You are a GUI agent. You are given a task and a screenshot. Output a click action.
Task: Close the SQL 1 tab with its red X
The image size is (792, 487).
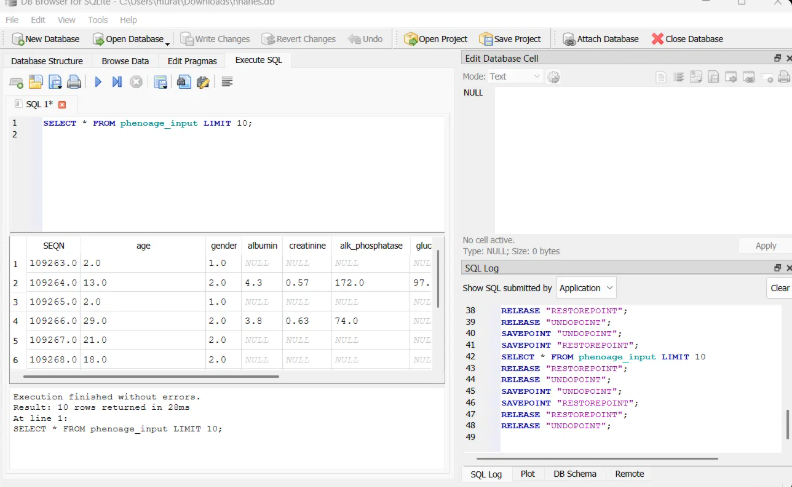(x=62, y=105)
